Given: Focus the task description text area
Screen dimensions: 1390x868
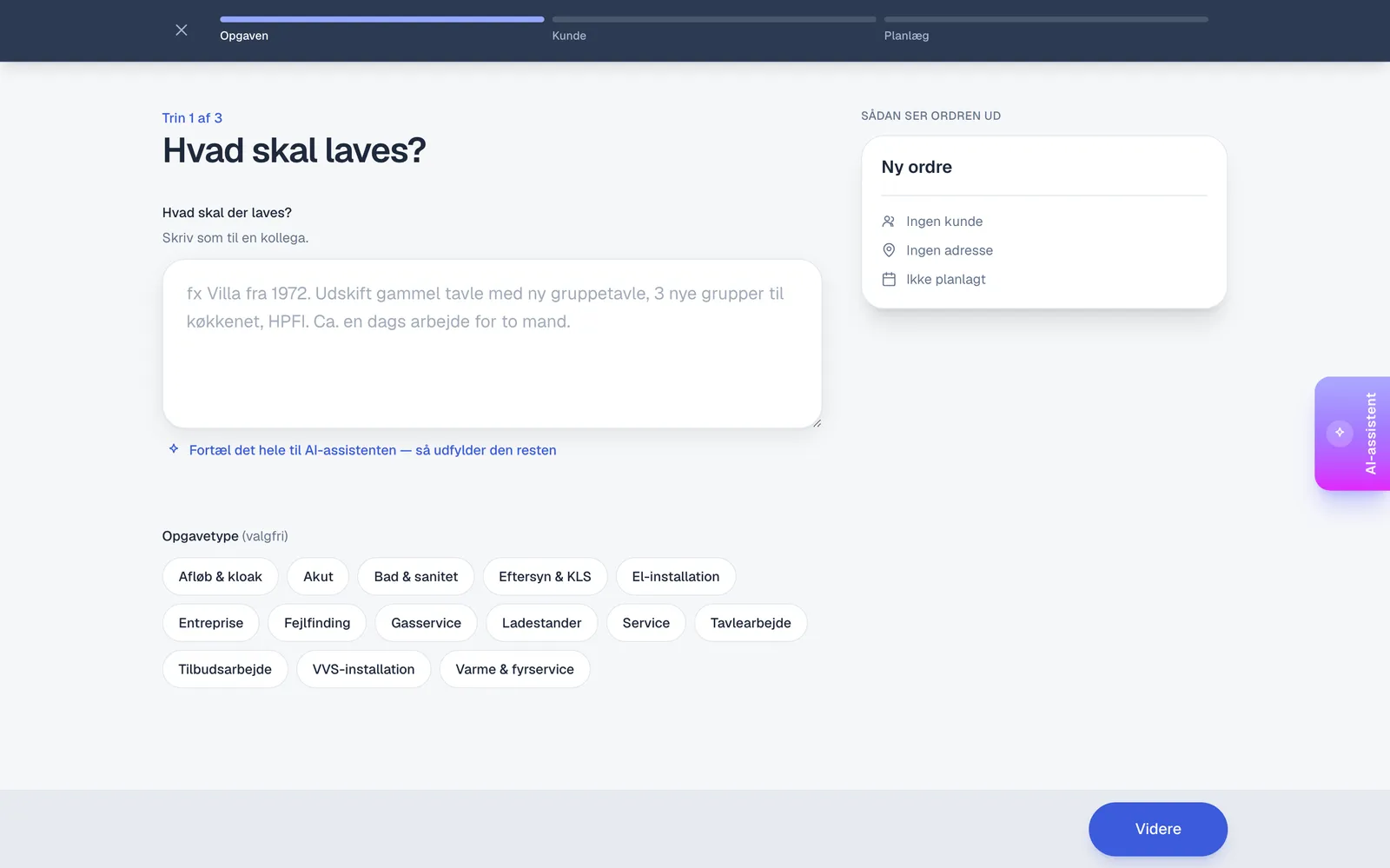Looking at the screenshot, I should (x=492, y=343).
